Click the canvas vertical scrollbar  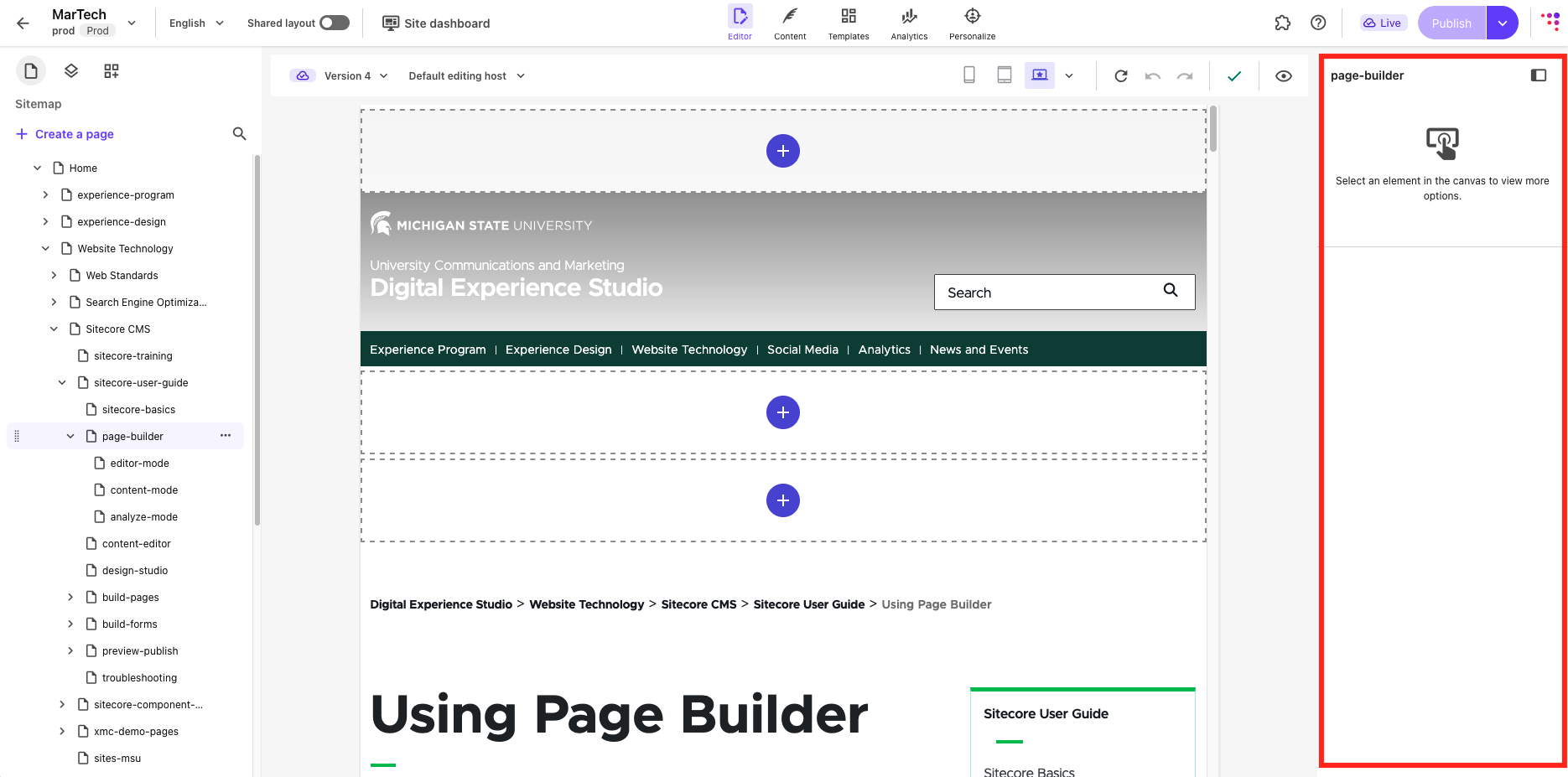[x=1213, y=130]
